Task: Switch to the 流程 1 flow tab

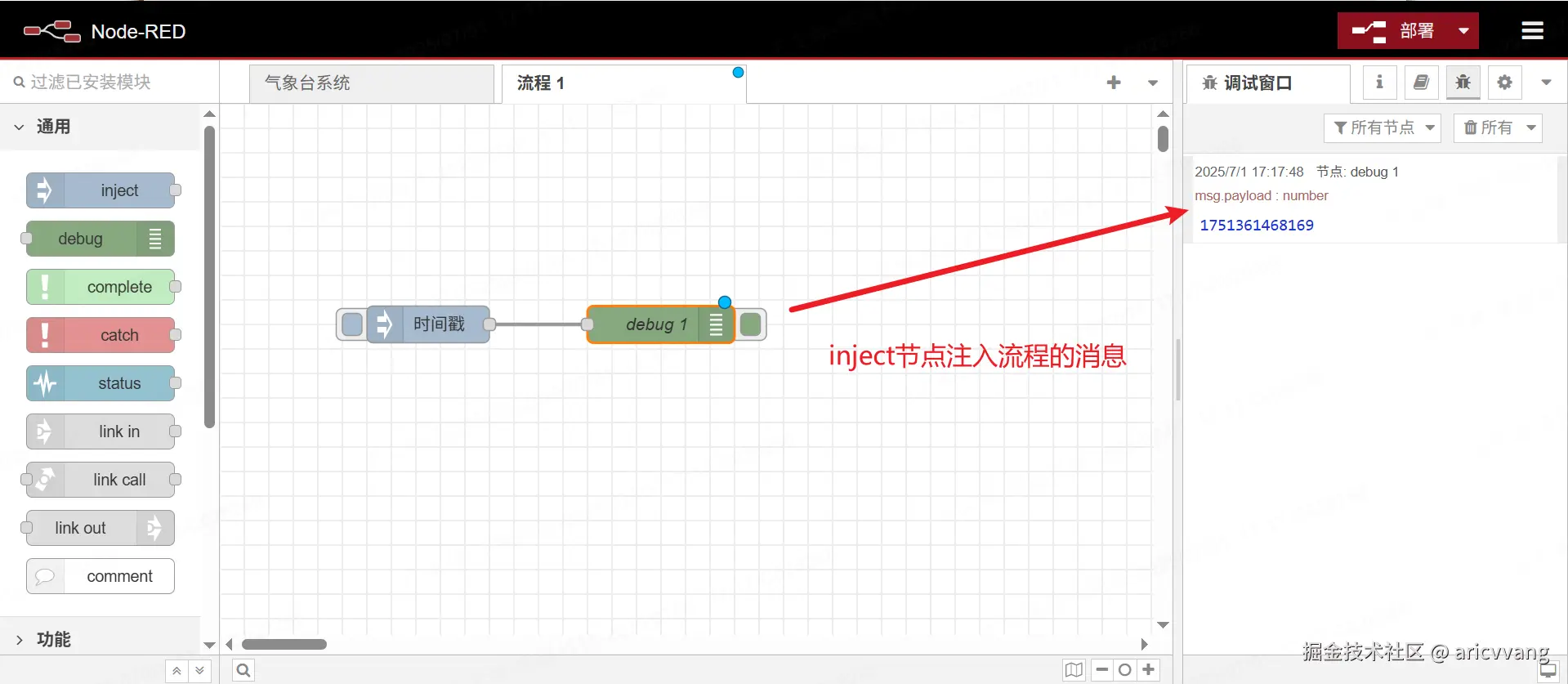Action: coord(623,83)
